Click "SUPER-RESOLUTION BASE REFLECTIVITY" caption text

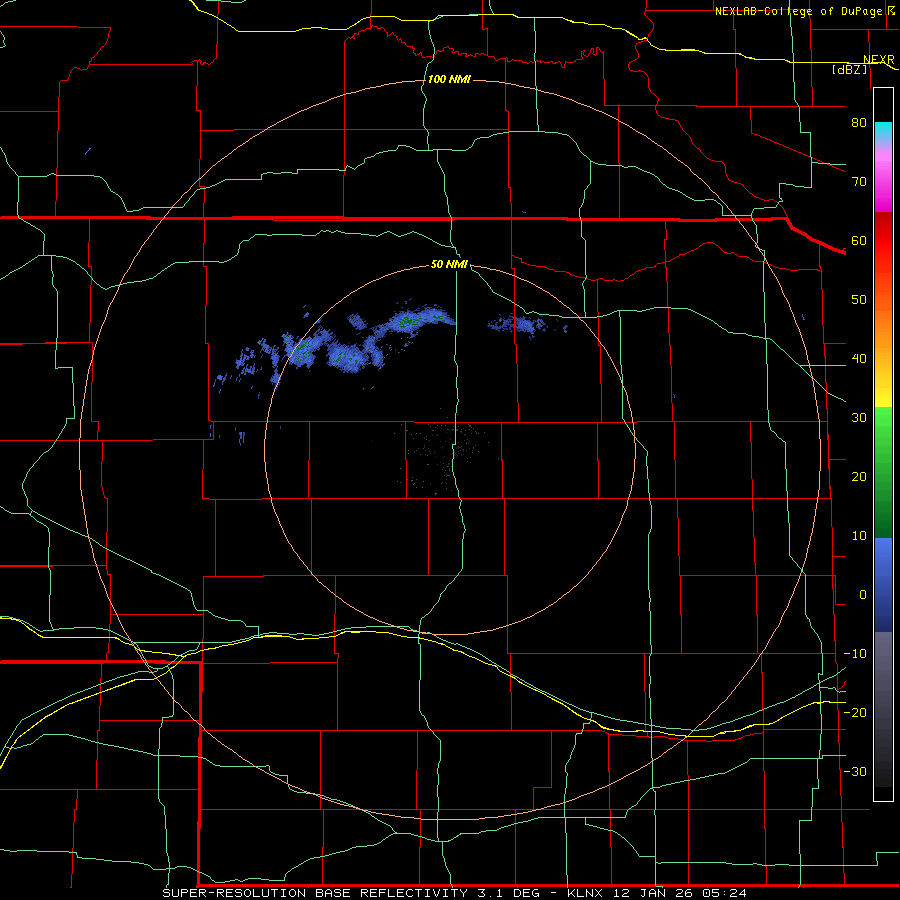coord(315,893)
